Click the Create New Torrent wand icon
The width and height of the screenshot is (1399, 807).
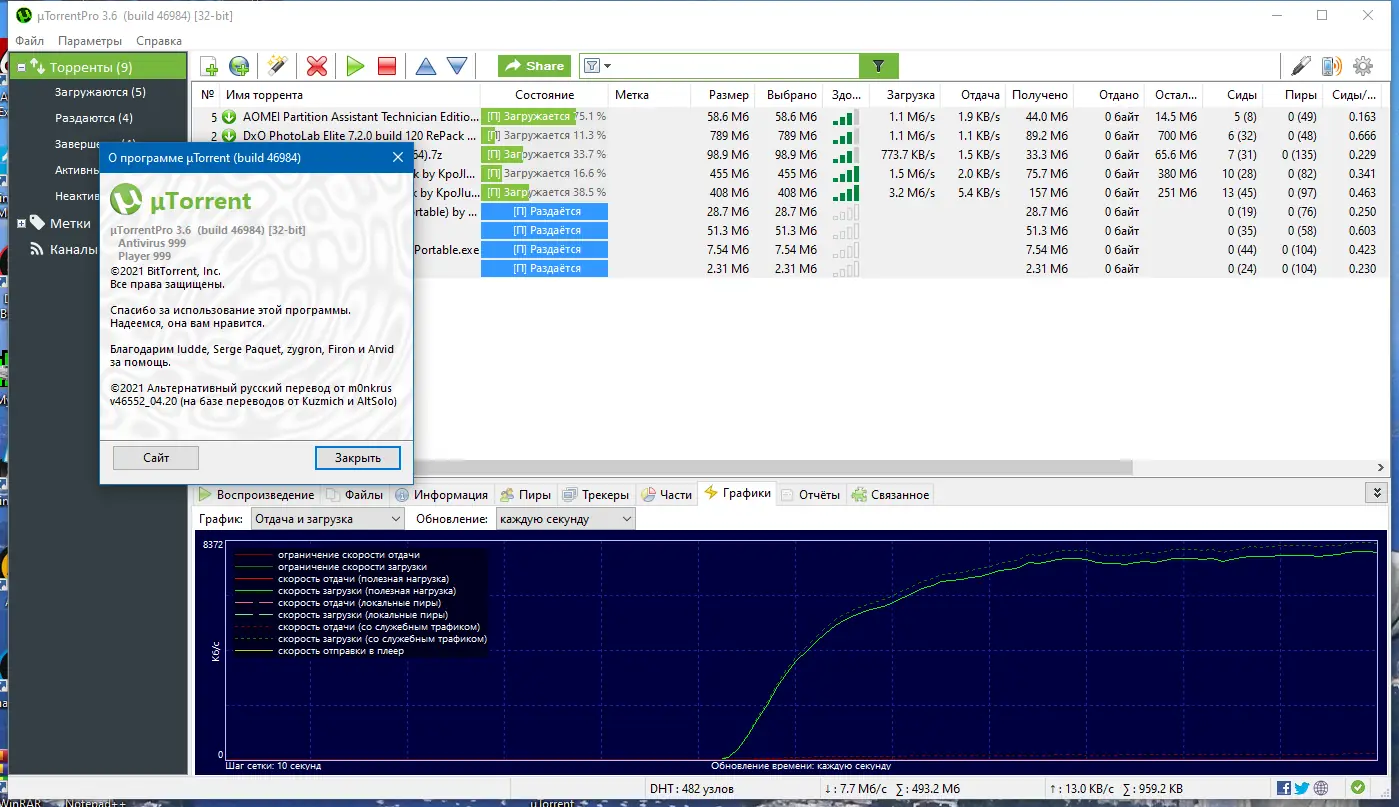pos(277,66)
